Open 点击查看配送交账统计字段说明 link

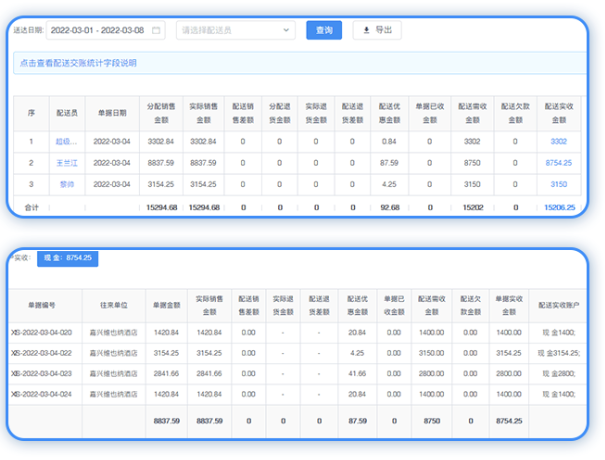(x=78, y=63)
